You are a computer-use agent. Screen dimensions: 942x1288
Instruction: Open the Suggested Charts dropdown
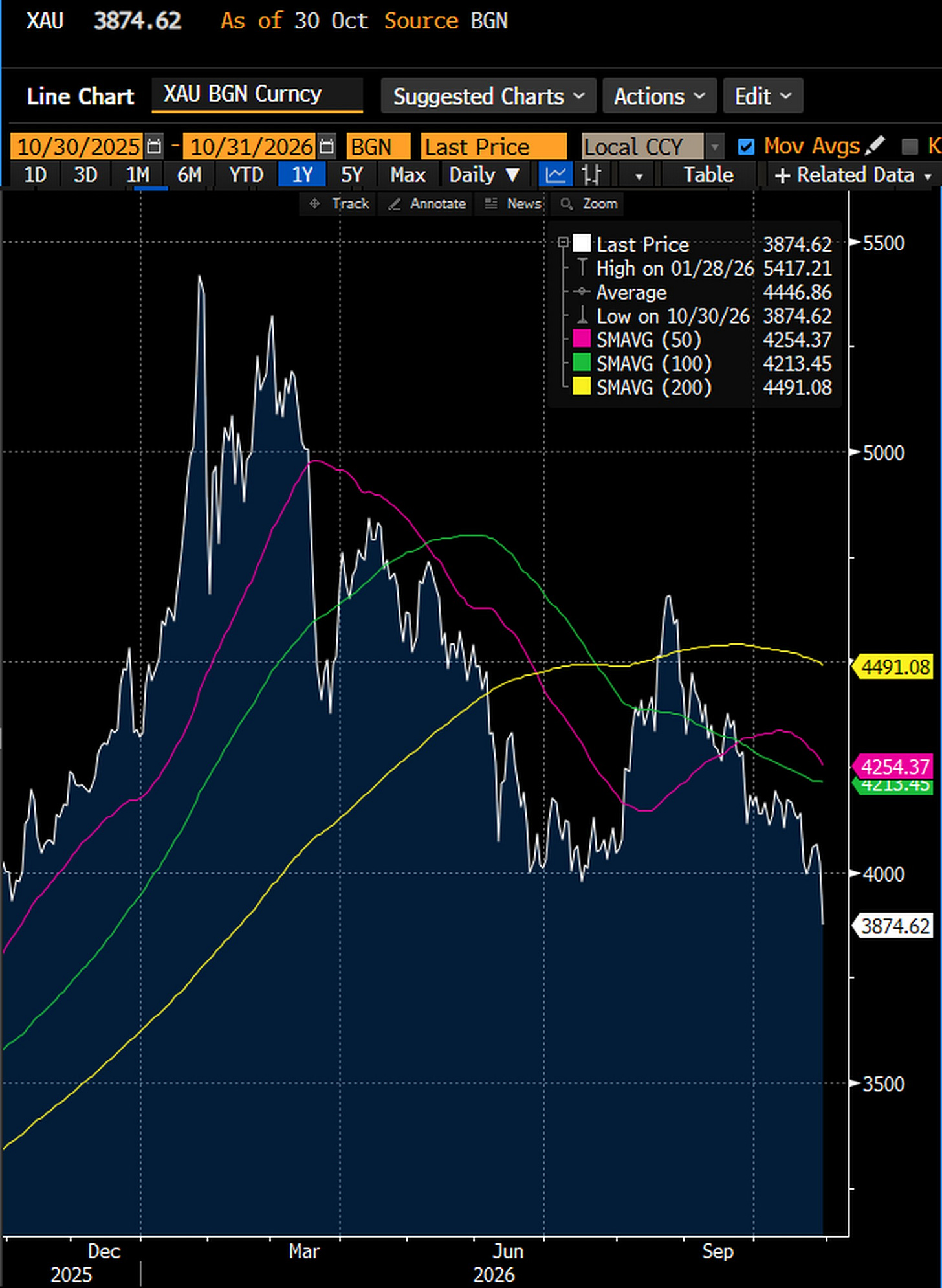[x=488, y=96]
